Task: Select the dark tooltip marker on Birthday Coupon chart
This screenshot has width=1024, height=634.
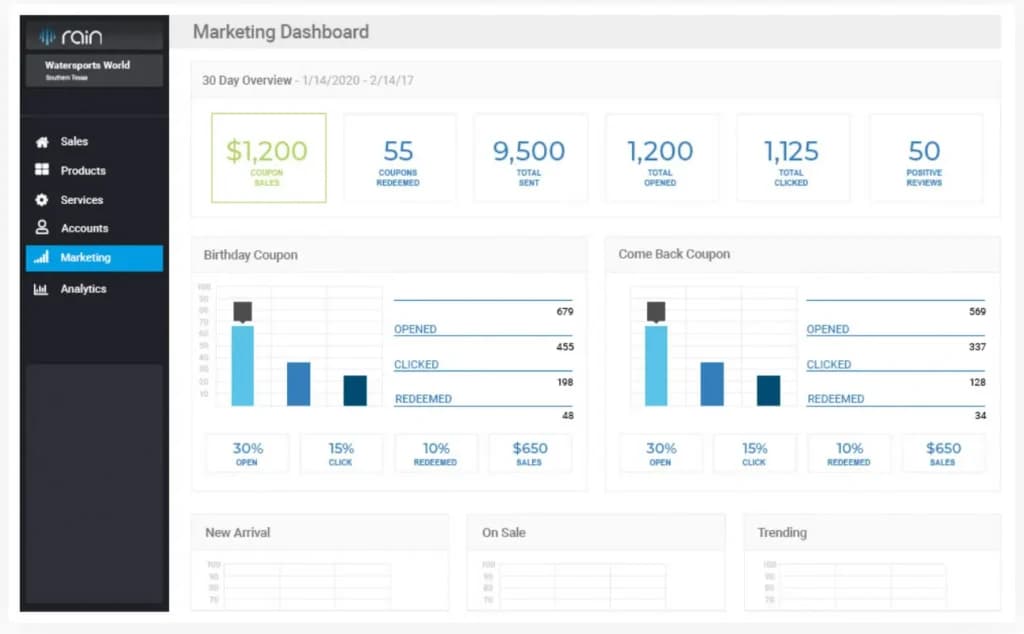Action: tap(242, 312)
